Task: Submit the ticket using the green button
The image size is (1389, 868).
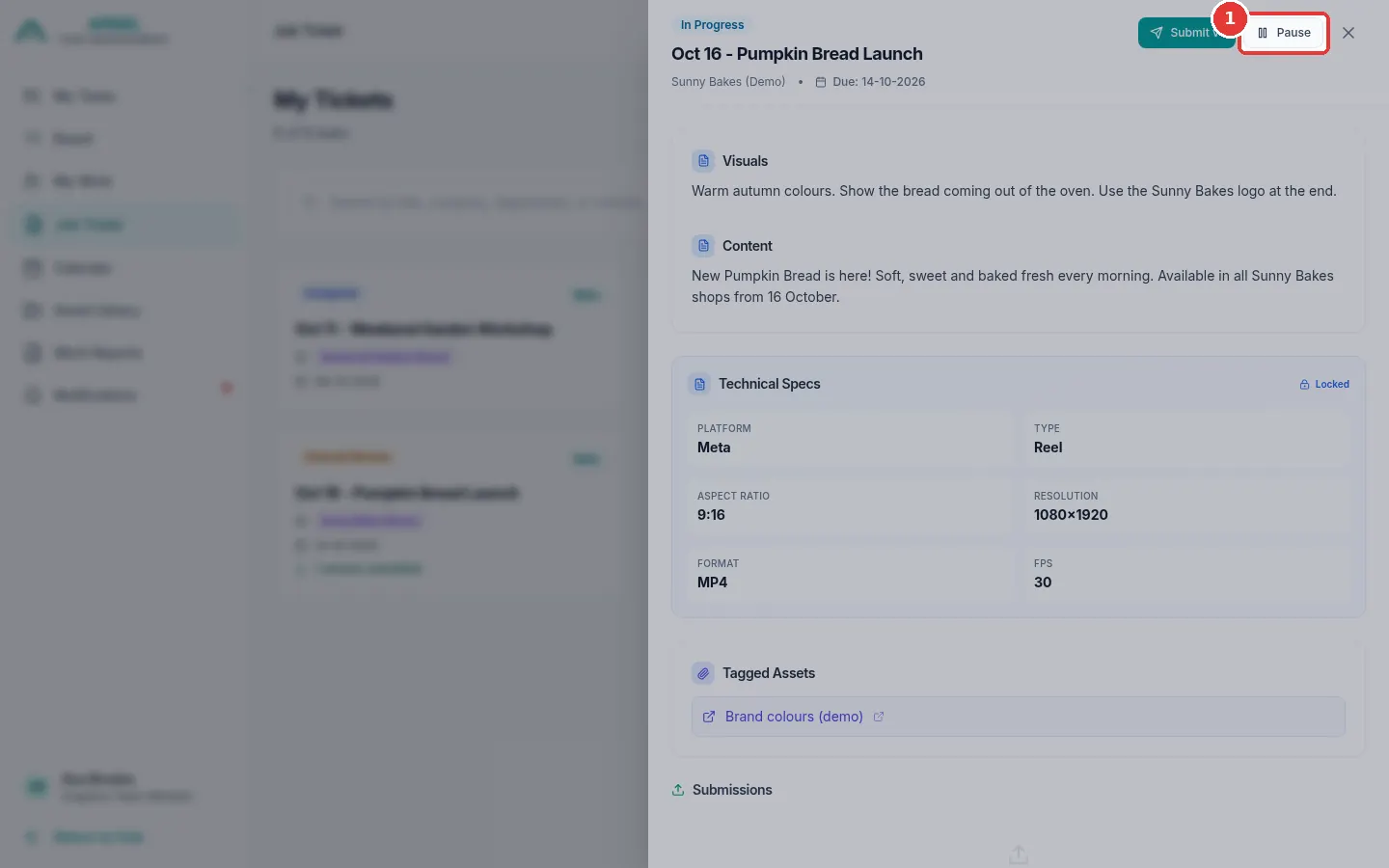Action: (1182, 33)
